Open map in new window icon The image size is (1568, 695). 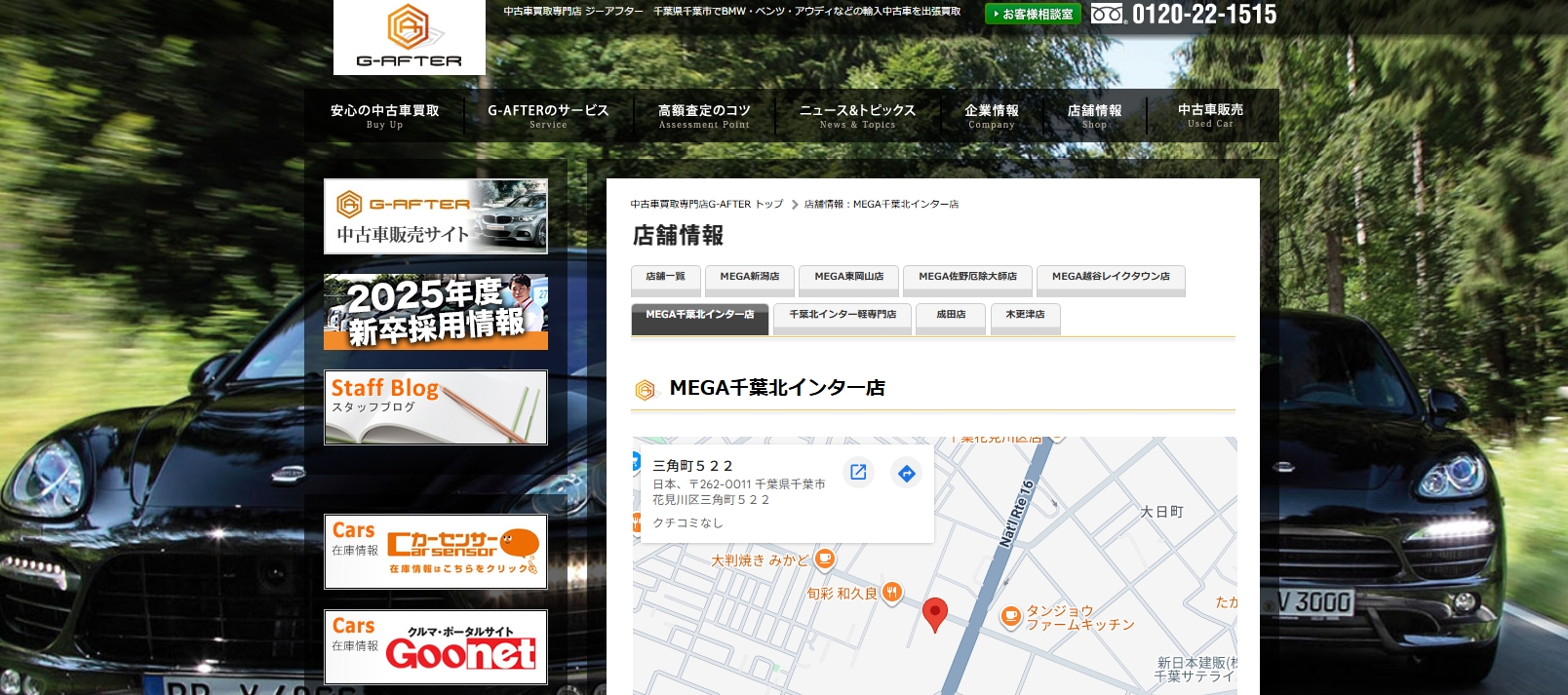coord(858,473)
